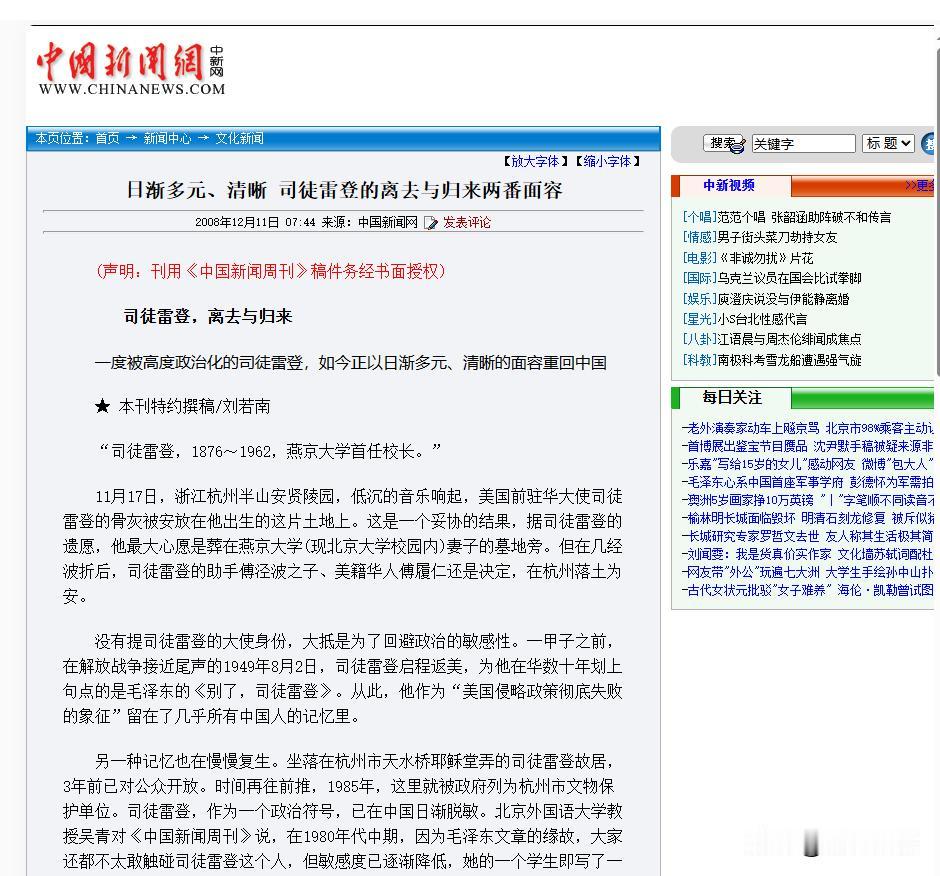Open the 小S台北性感代言 link
Screen dimensions: 940x876
762,319
